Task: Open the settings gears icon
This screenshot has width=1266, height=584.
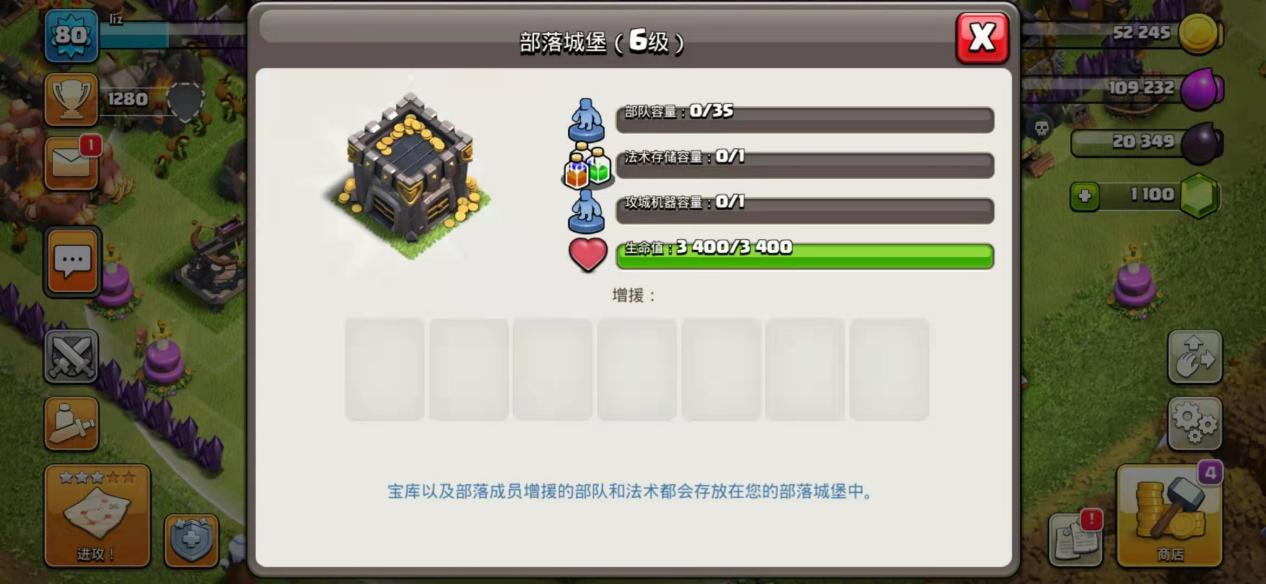Action: coord(1195,423)
